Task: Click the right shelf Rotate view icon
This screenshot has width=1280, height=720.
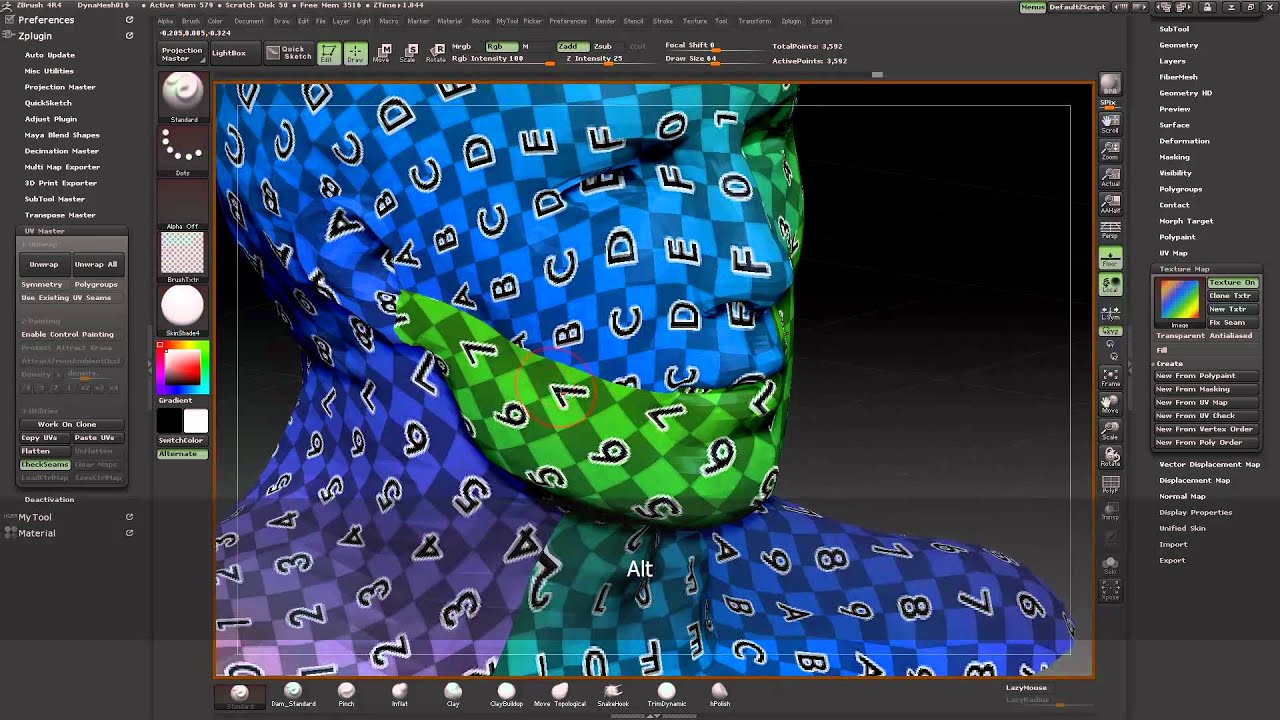Action: tap(1110, 458)
